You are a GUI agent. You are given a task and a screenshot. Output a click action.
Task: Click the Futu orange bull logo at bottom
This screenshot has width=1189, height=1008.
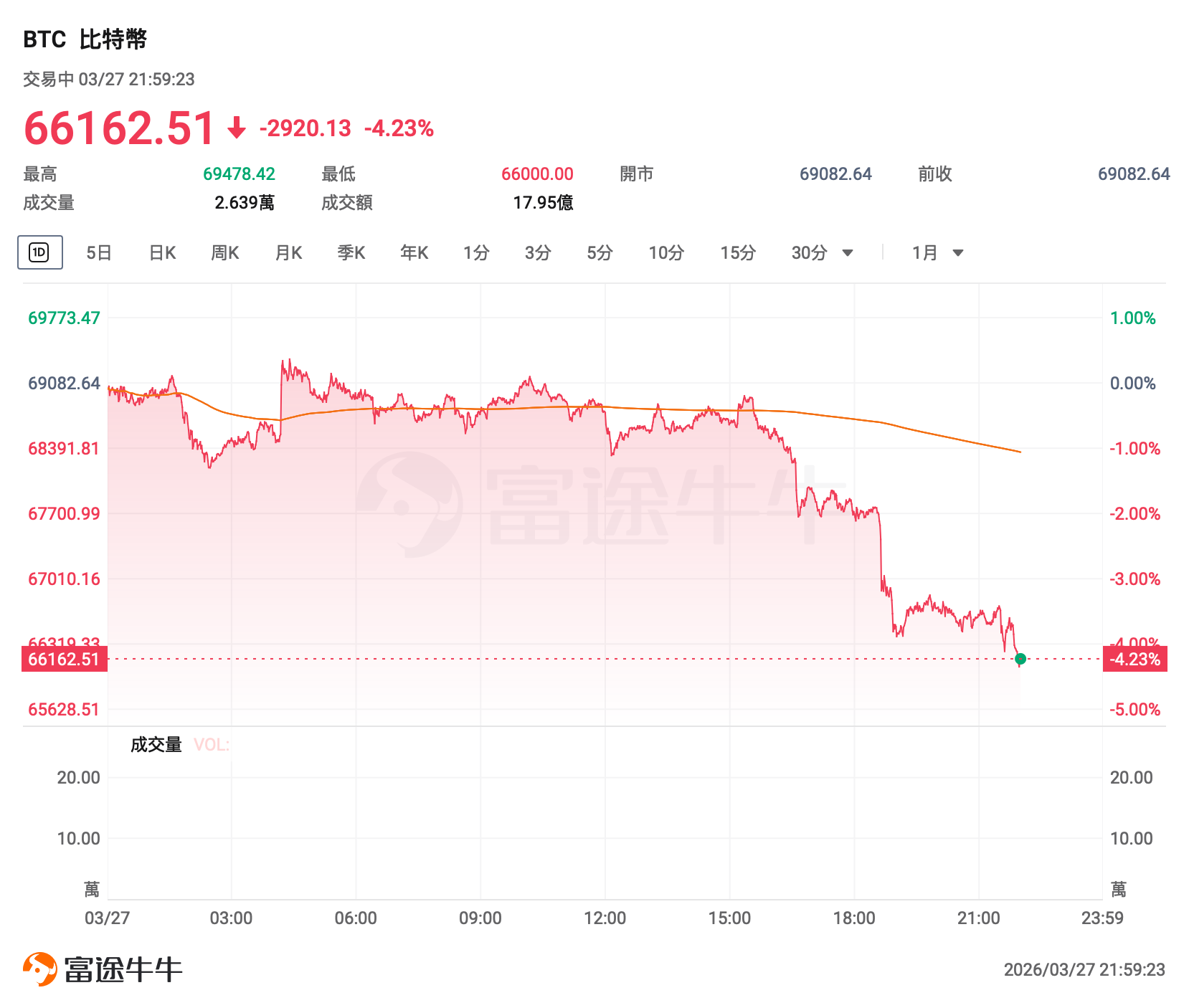[40, 969]
